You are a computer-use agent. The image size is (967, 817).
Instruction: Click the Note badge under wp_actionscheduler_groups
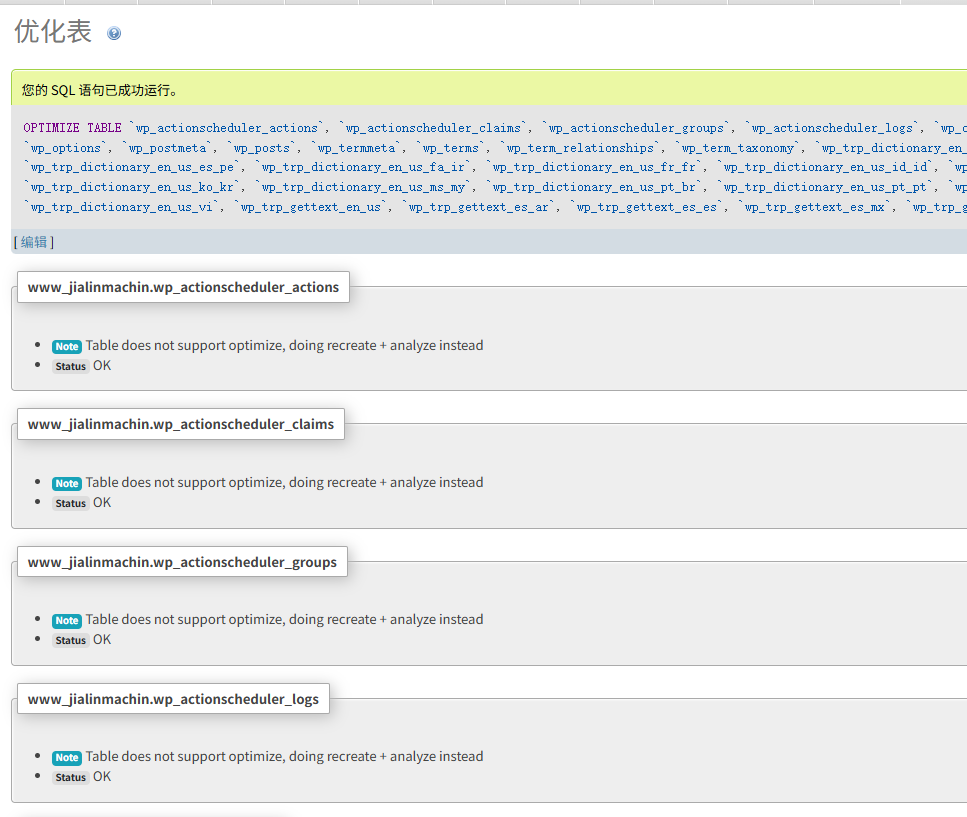coord(67,620)
